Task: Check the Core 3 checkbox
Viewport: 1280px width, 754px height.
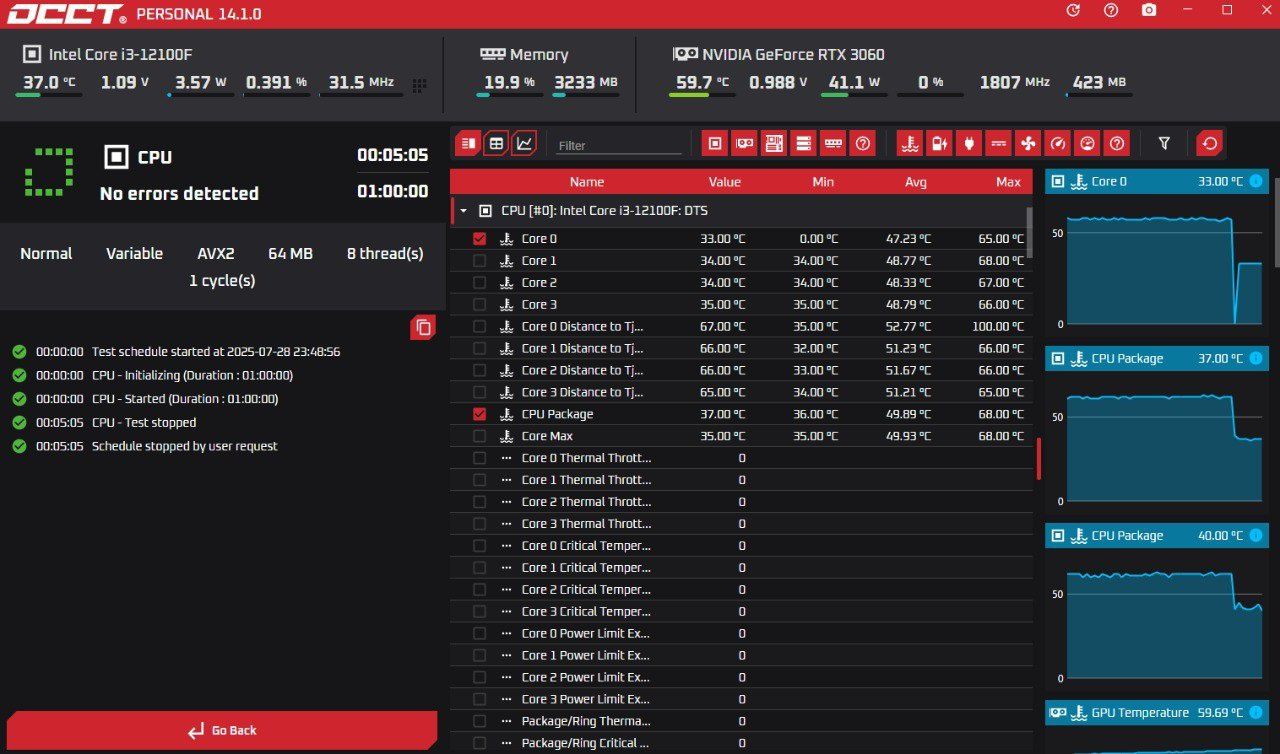Action: (479, 305)
